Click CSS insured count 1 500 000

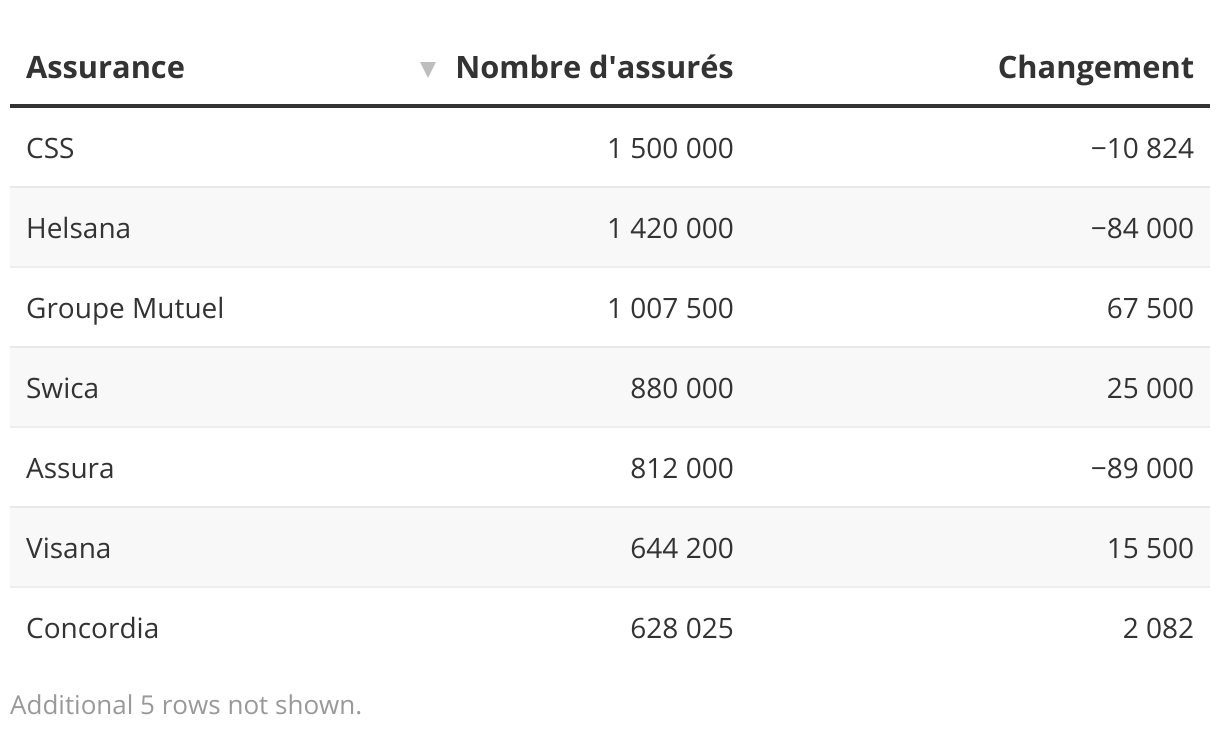click(x=670, y=148)
